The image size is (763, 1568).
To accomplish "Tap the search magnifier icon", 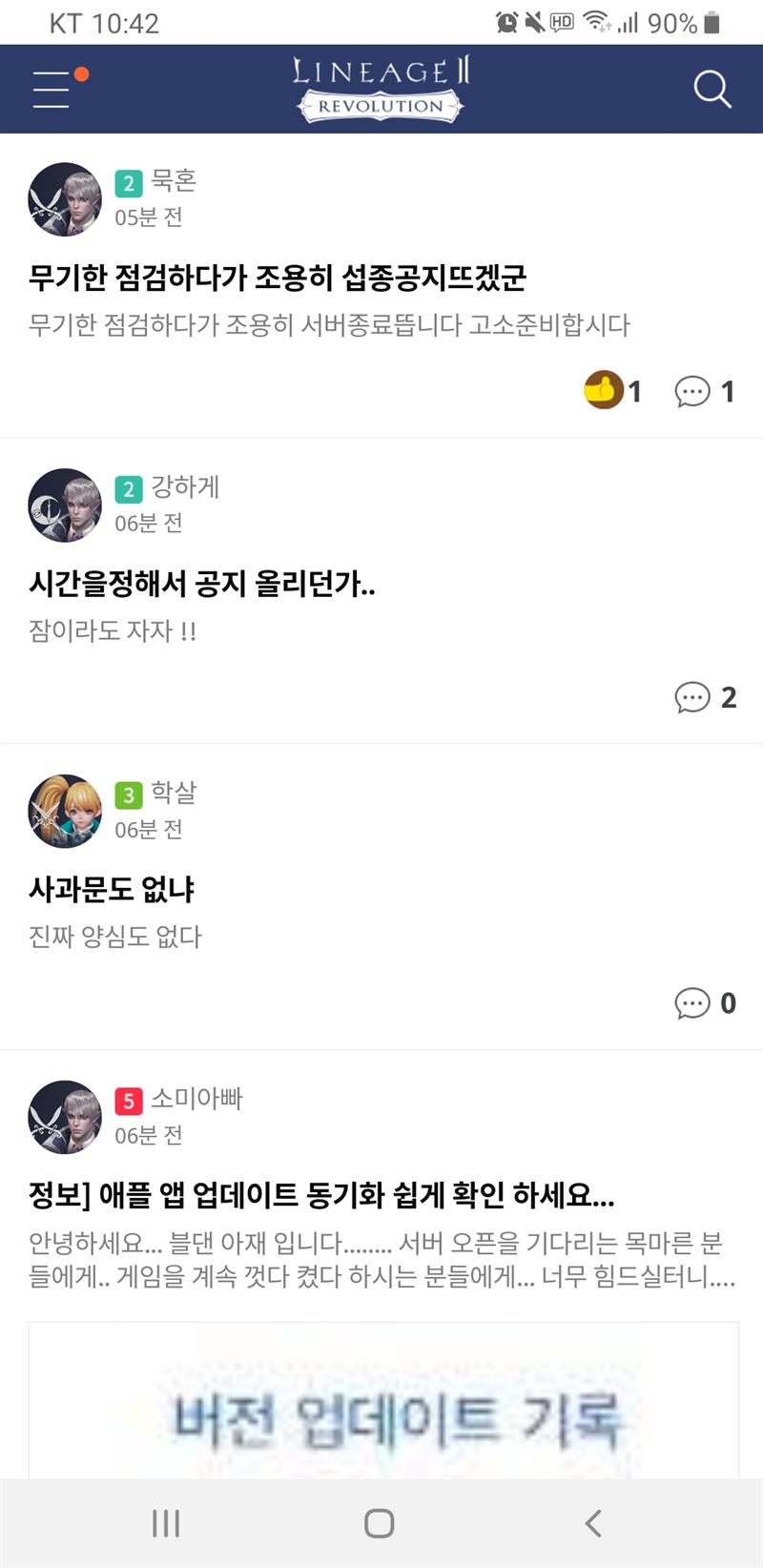I will pyautogui.click(x=711, y=89).
